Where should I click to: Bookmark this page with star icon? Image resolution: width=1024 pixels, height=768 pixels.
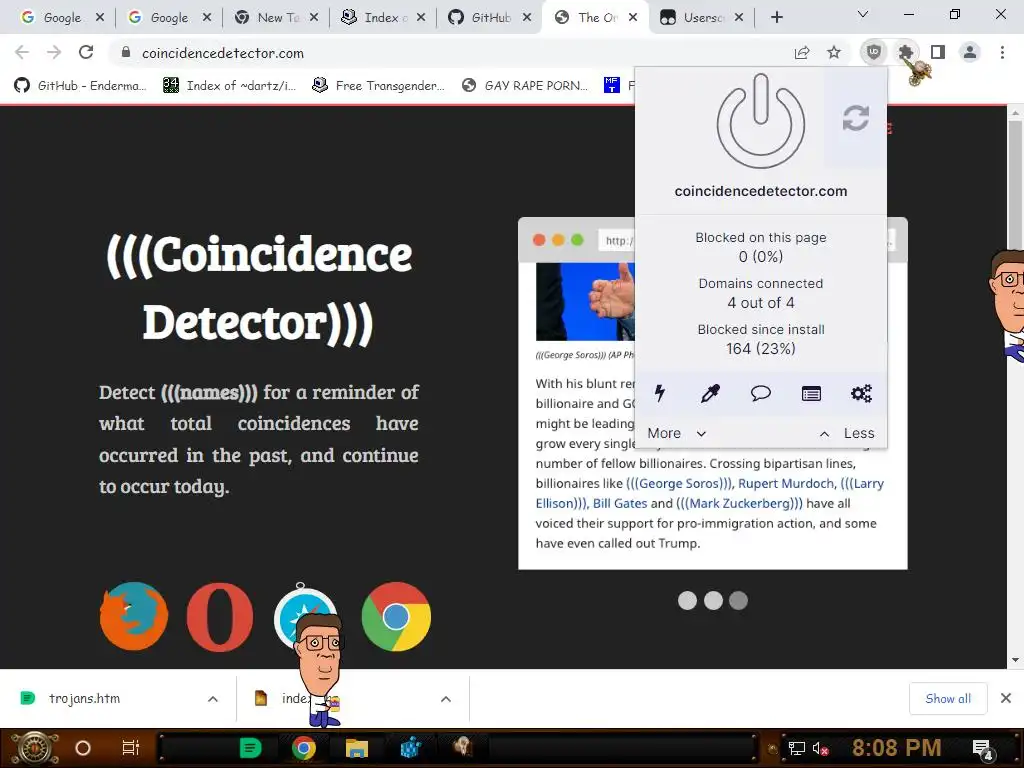pos(834,52)
